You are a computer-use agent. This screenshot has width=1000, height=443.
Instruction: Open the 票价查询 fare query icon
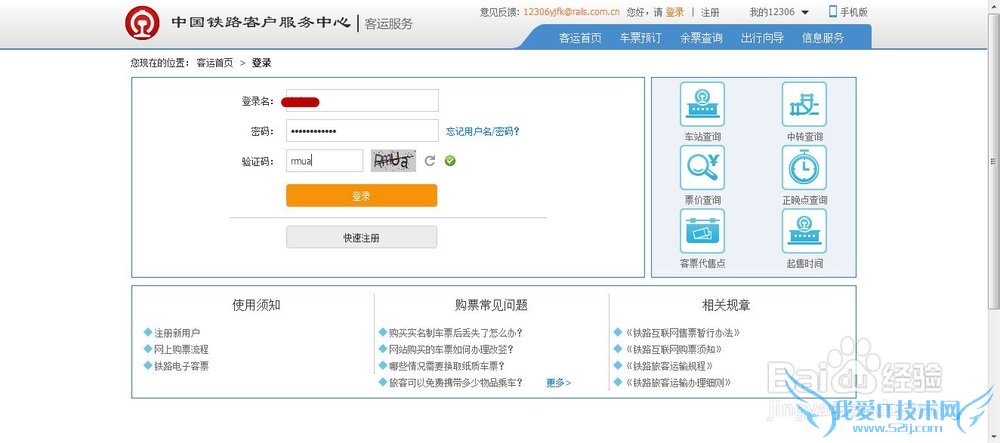point(702,168)
